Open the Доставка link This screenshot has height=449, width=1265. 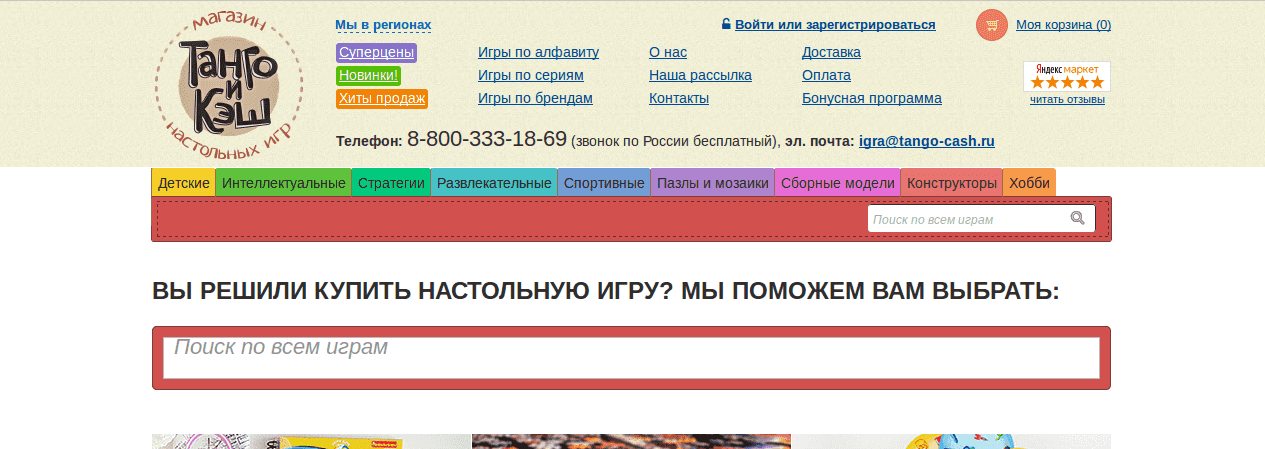831,52
